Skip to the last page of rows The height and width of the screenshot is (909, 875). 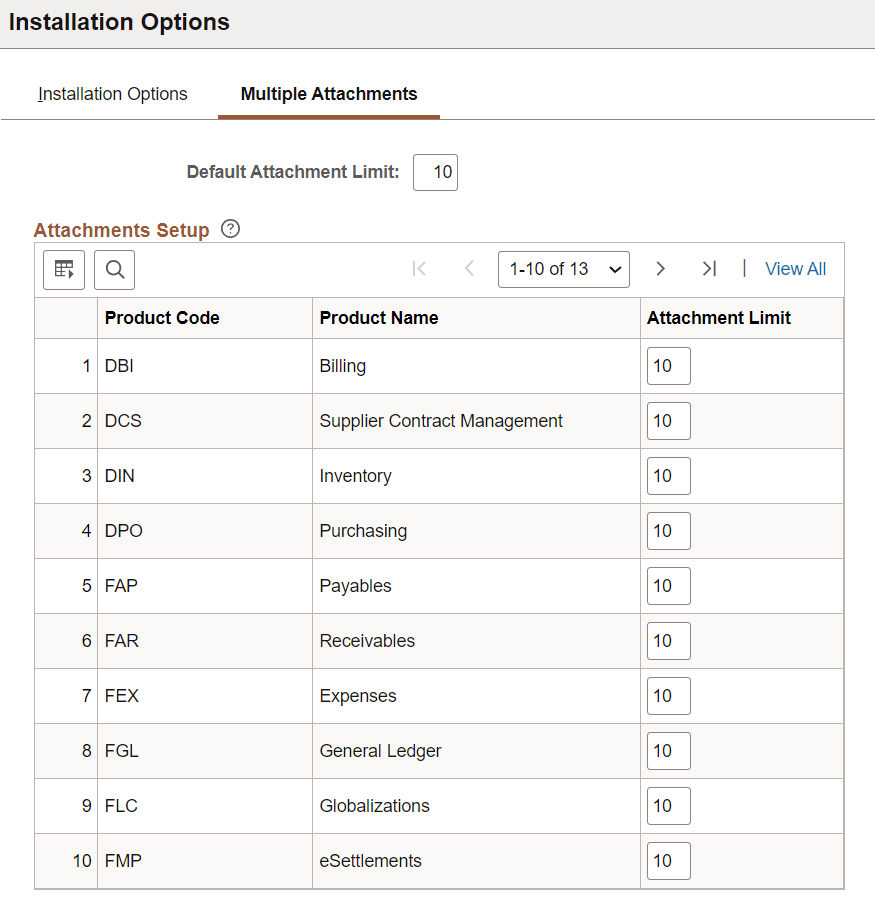click(x=709, y=268)
